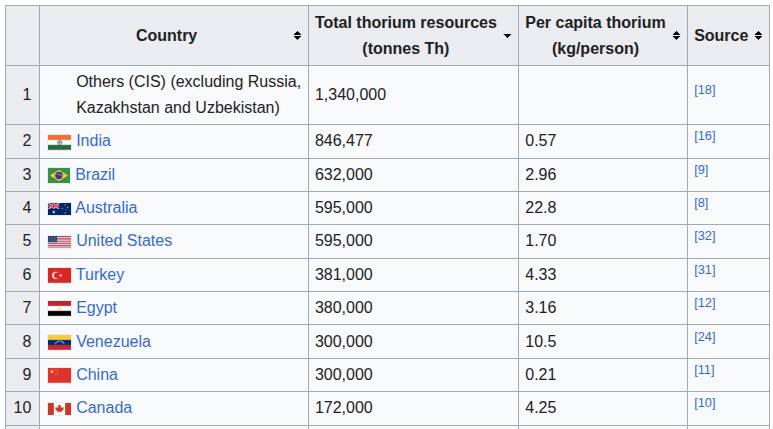Image resolution: width=773 pixels, height=429 pixels.
Task: Sort by Total thorium resources arrow
Action: [507, 36]
